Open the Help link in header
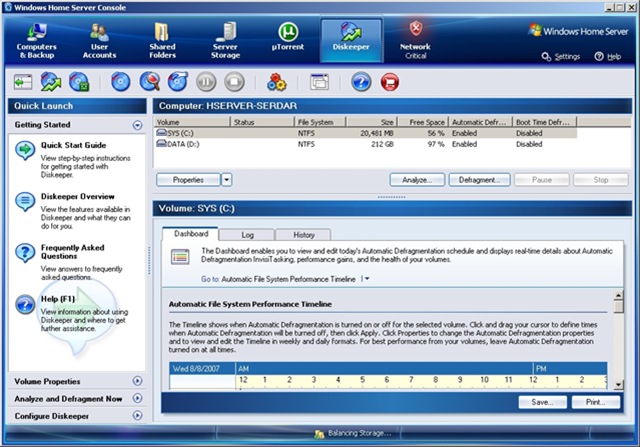 pos(608,57)
